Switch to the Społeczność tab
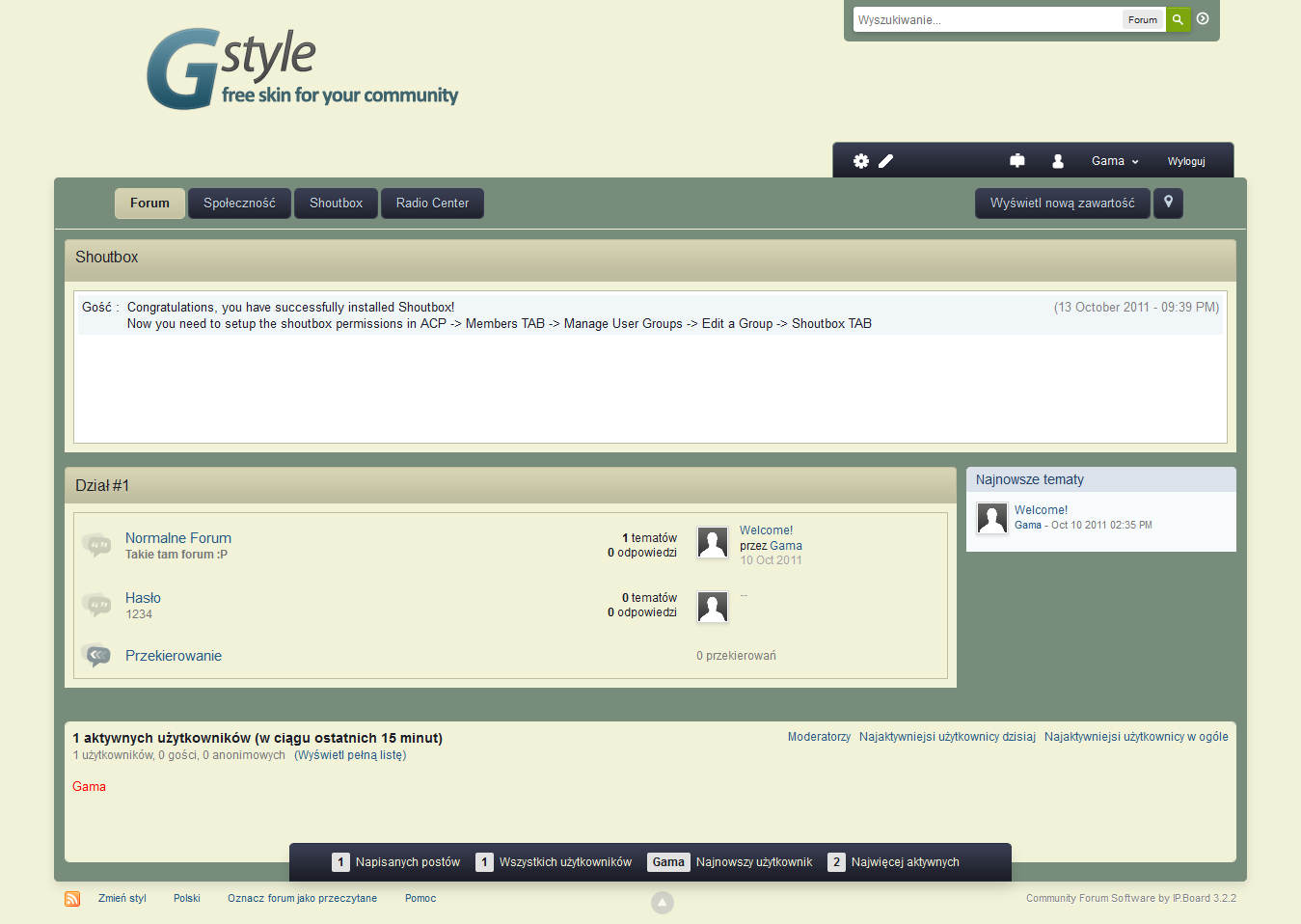This screenshot has height=924, width=1301. point(239,204)
